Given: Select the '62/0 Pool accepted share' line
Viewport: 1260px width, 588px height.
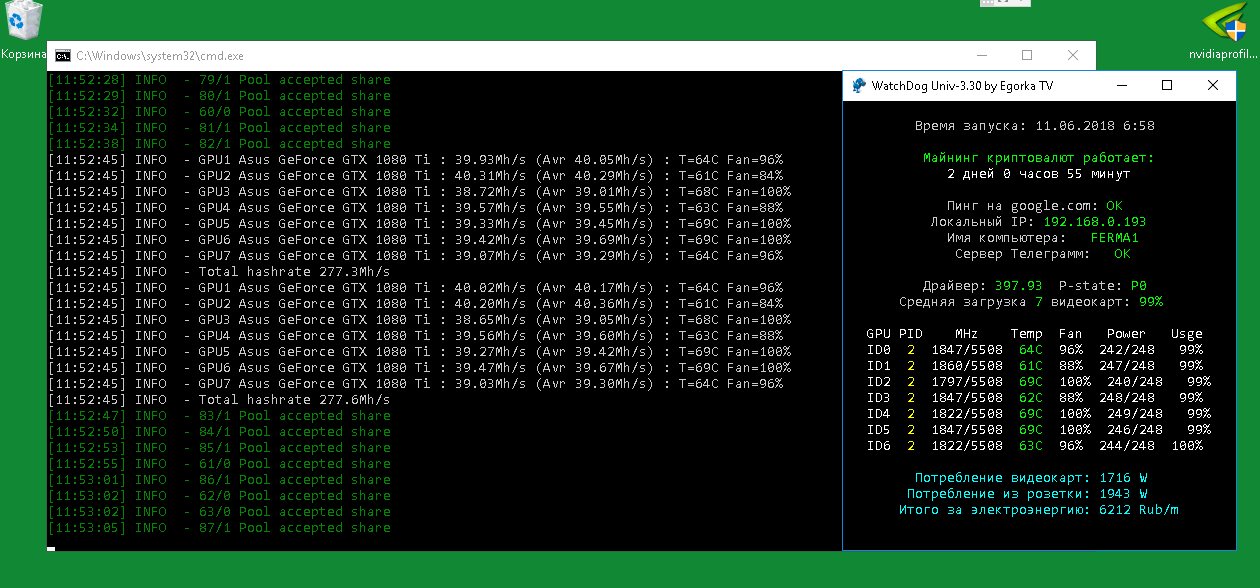Looking at the screenshot, I should point(219,496).
